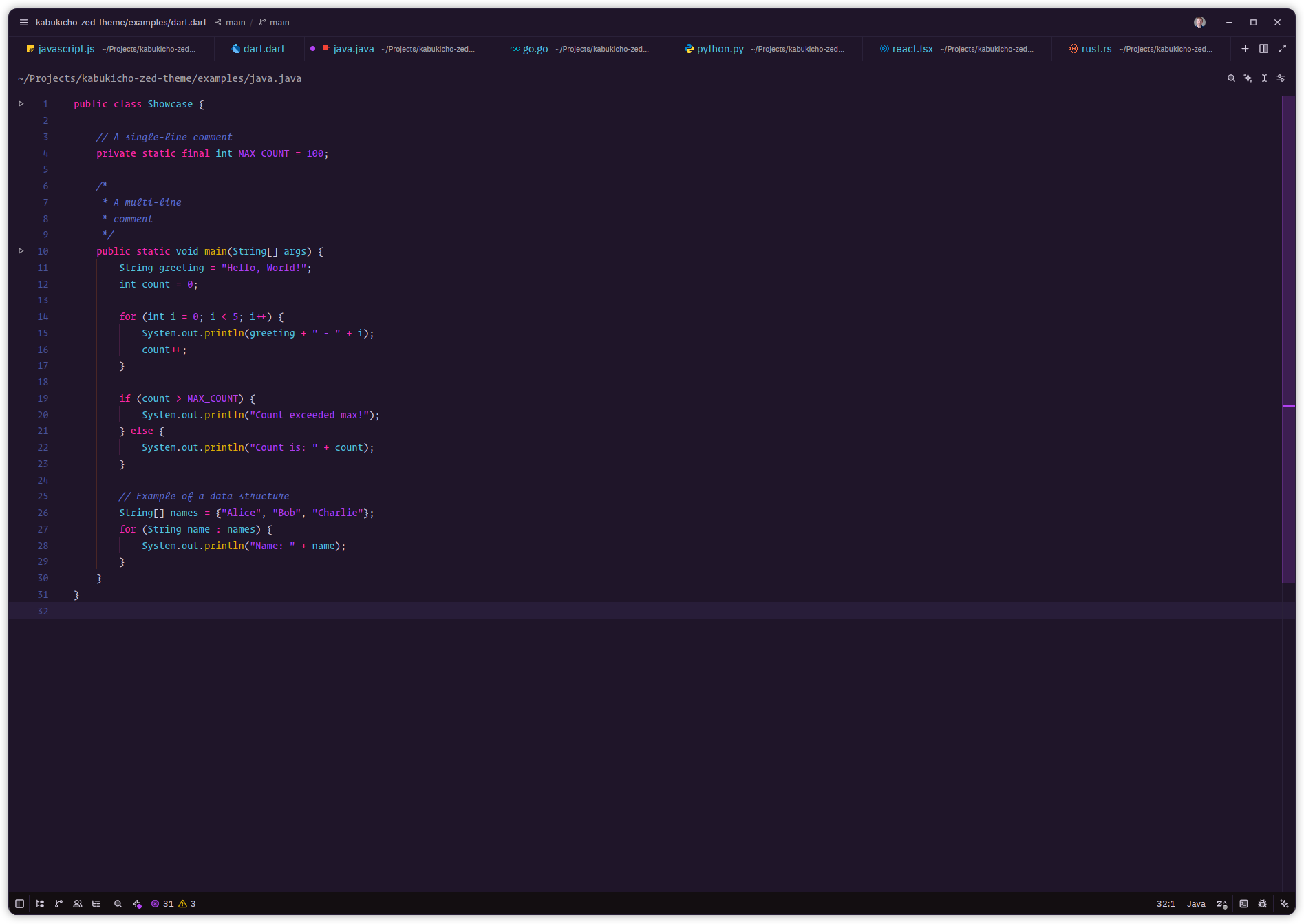Viewport: 1304px width, 924px height.
Task: Split the editor pane
Action: pos(1263,49)
